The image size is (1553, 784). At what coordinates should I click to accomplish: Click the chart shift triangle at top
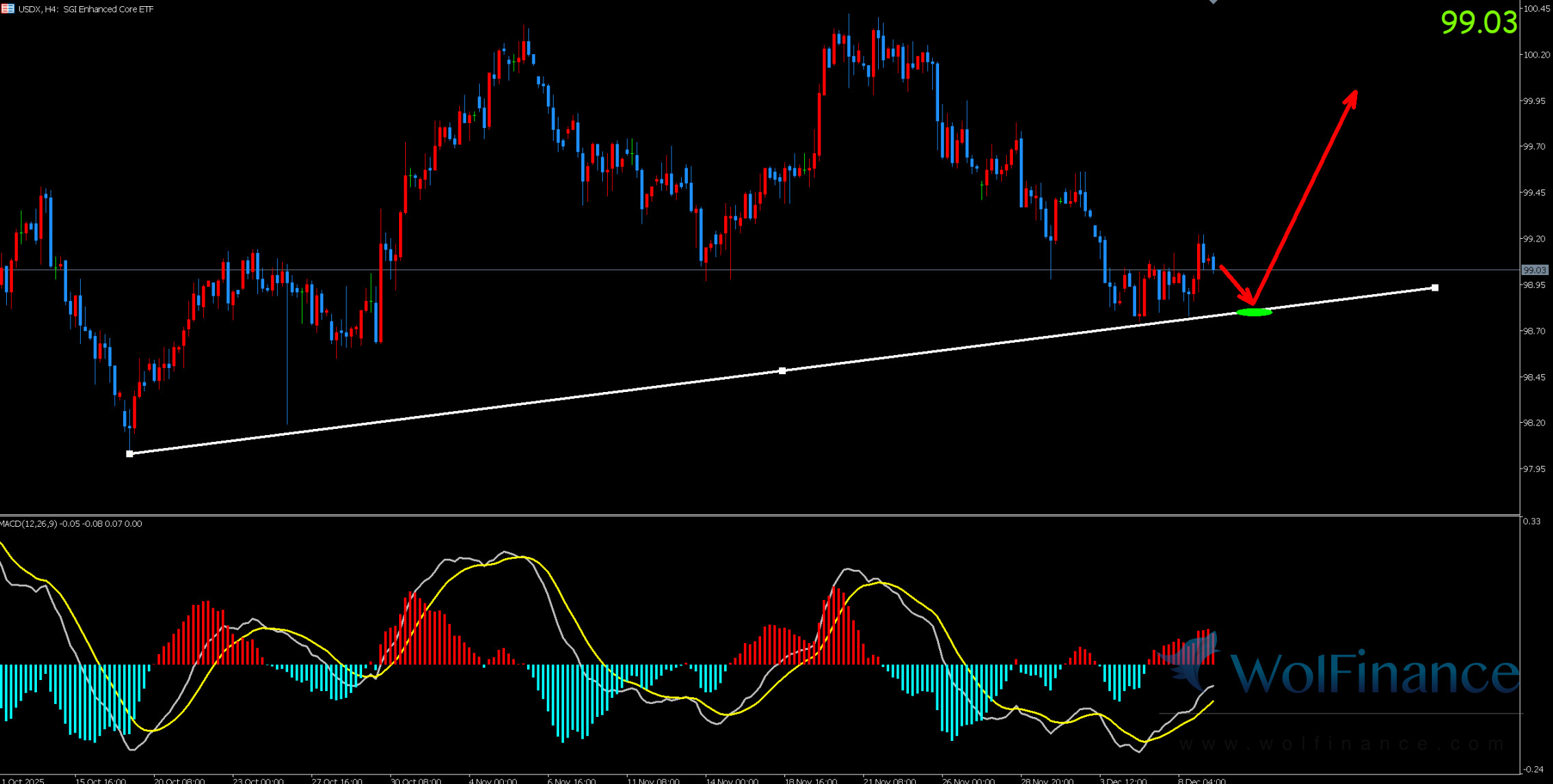(1213, 2)
